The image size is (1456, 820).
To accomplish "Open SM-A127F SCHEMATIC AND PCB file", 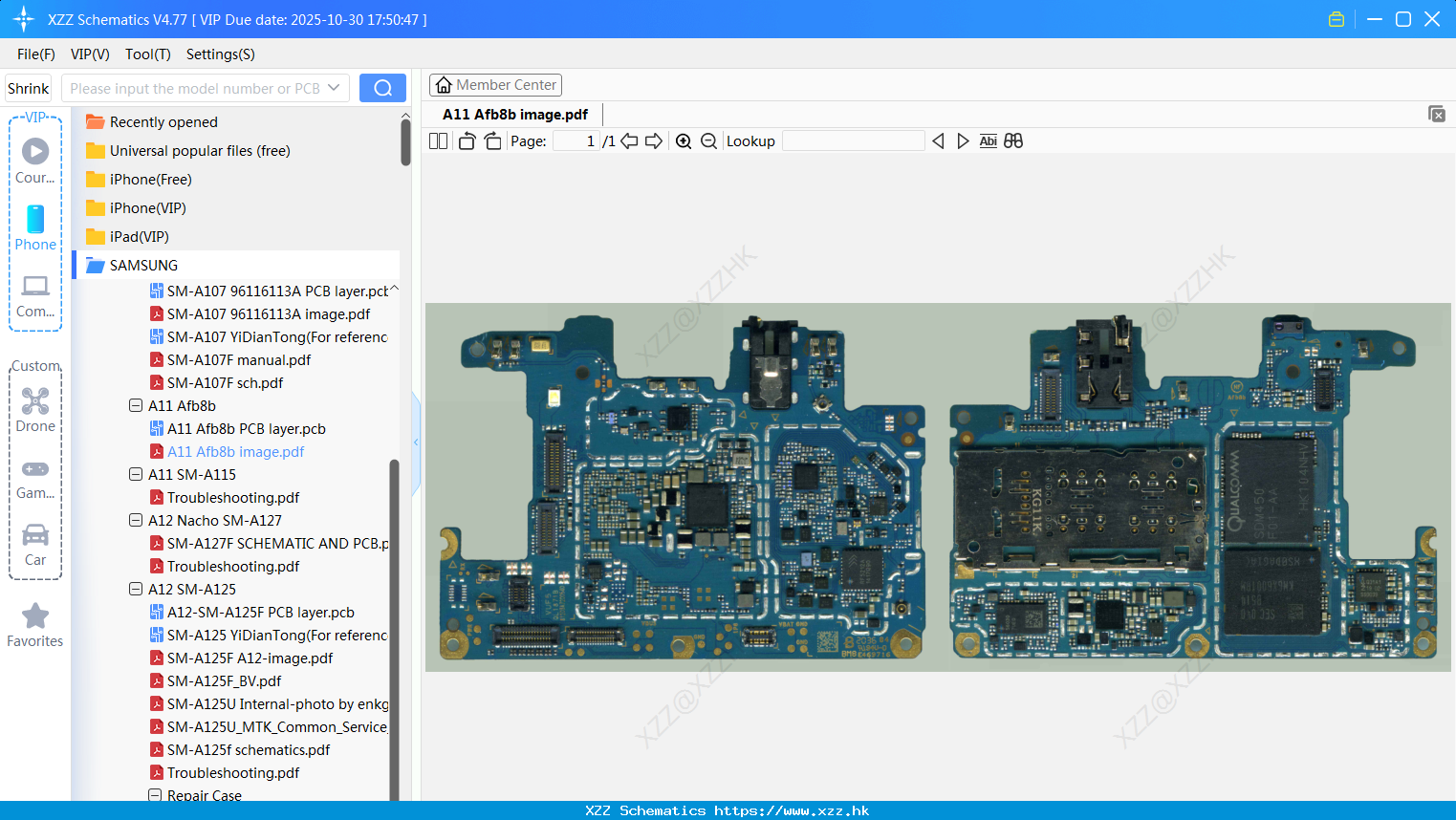I will 277,543.
